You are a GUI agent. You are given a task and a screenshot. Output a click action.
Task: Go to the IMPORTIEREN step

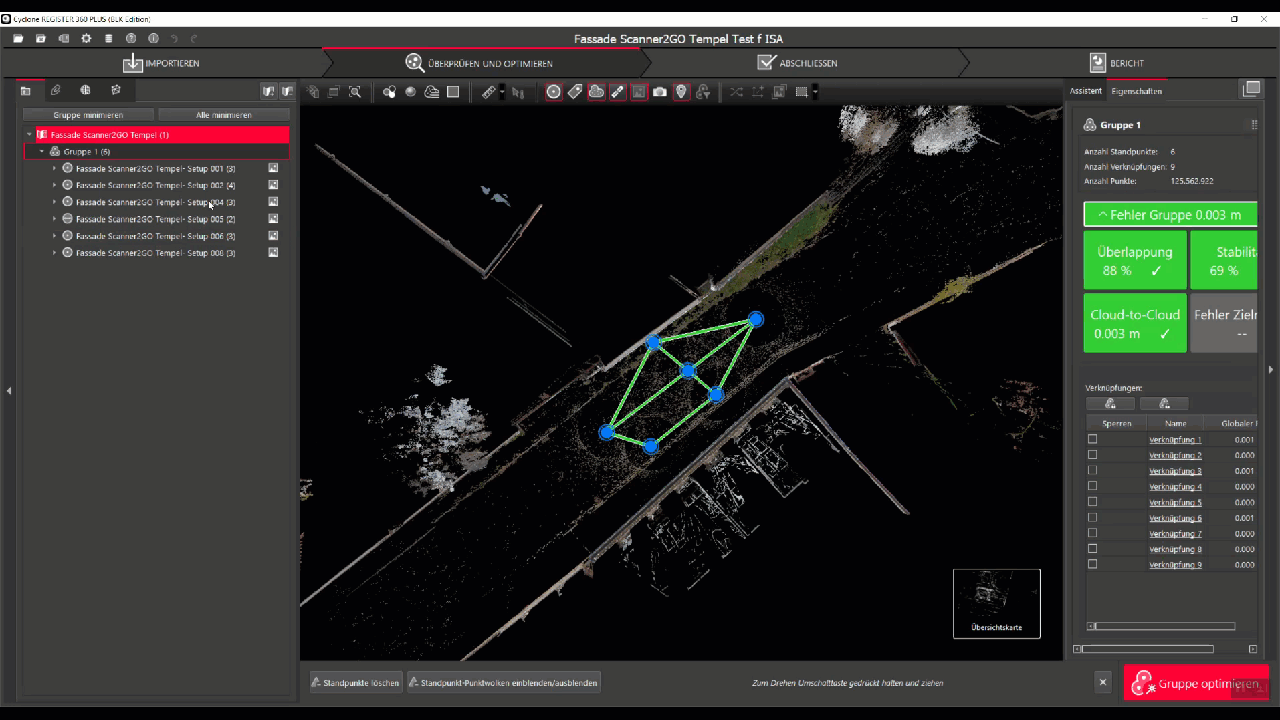point(161,63)
